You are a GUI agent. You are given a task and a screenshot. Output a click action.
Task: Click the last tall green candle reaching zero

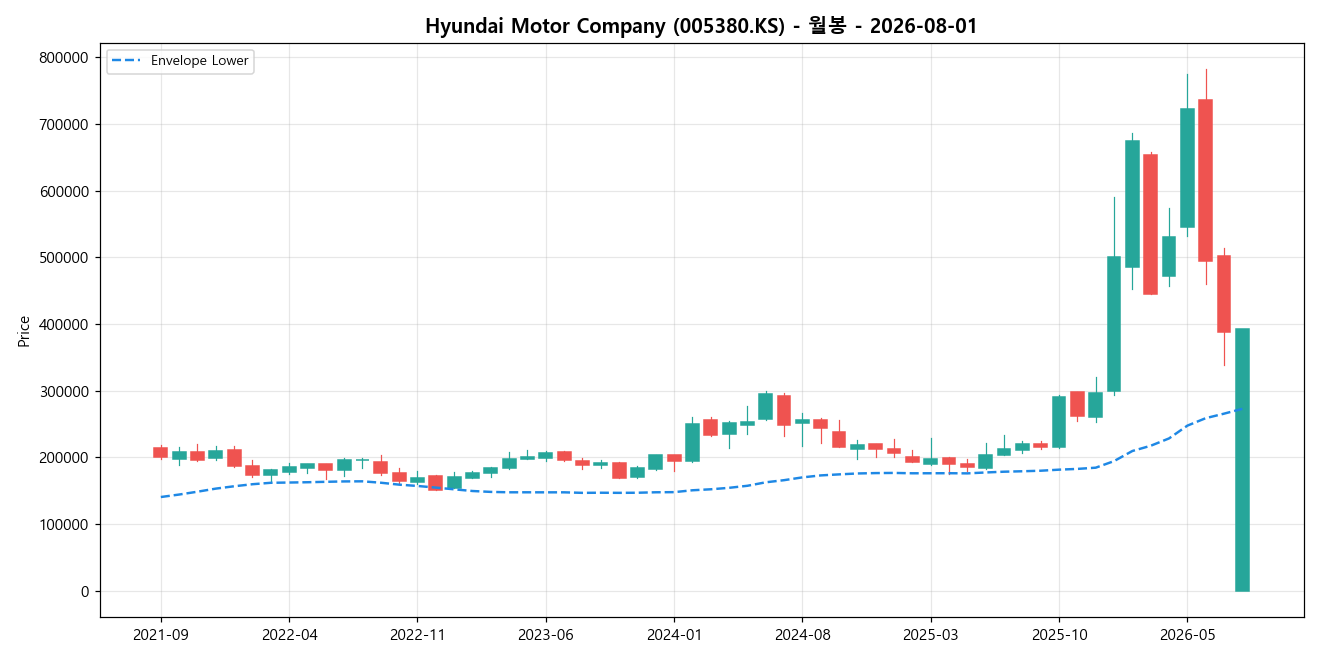(1242, 460)
